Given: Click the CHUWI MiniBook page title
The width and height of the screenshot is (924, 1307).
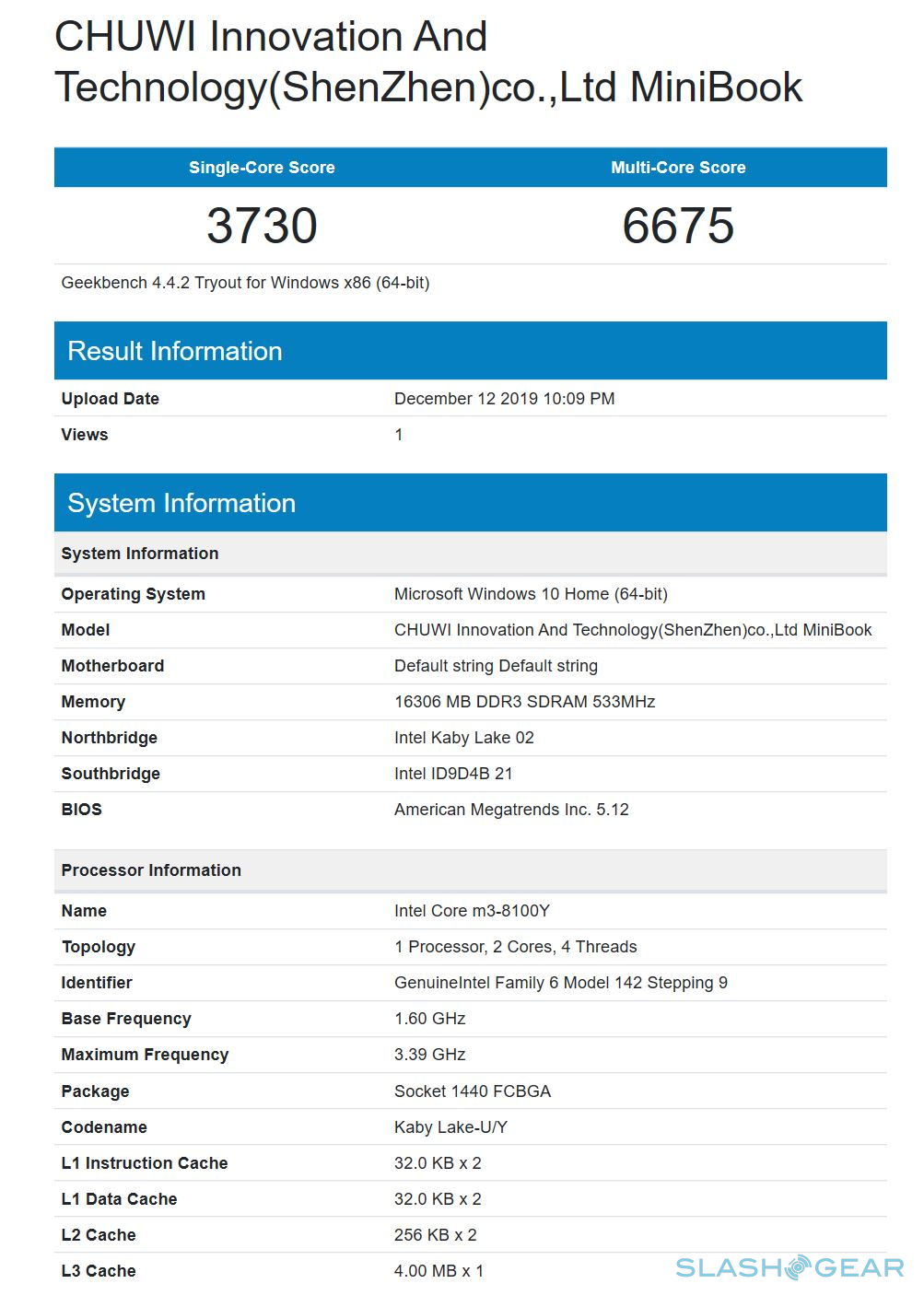Looking at the screenshot, I should point(428,62).
